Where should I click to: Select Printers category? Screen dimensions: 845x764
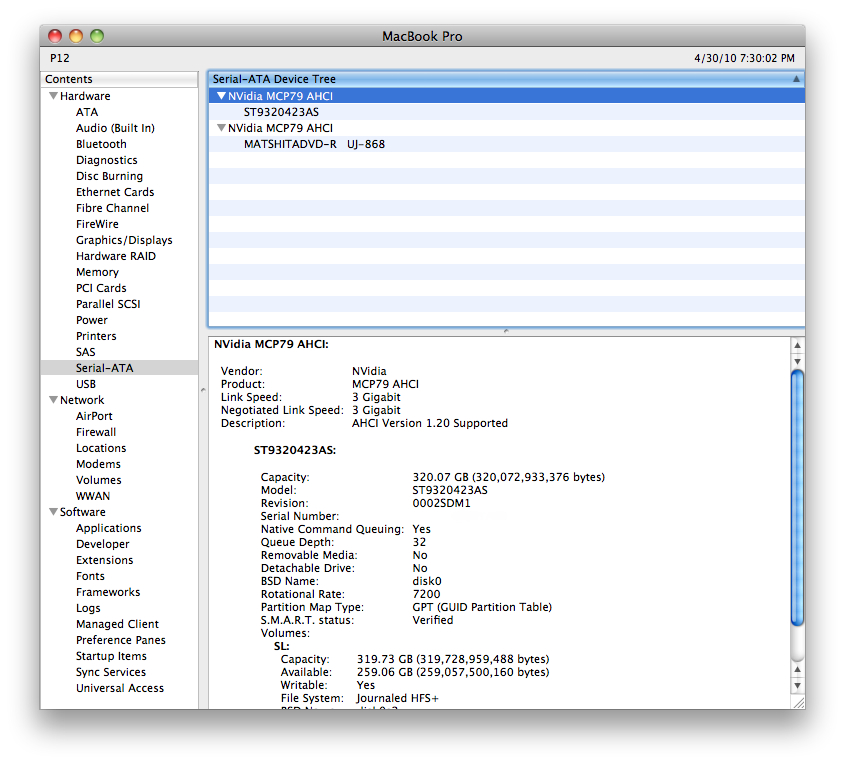coord(96,336)
